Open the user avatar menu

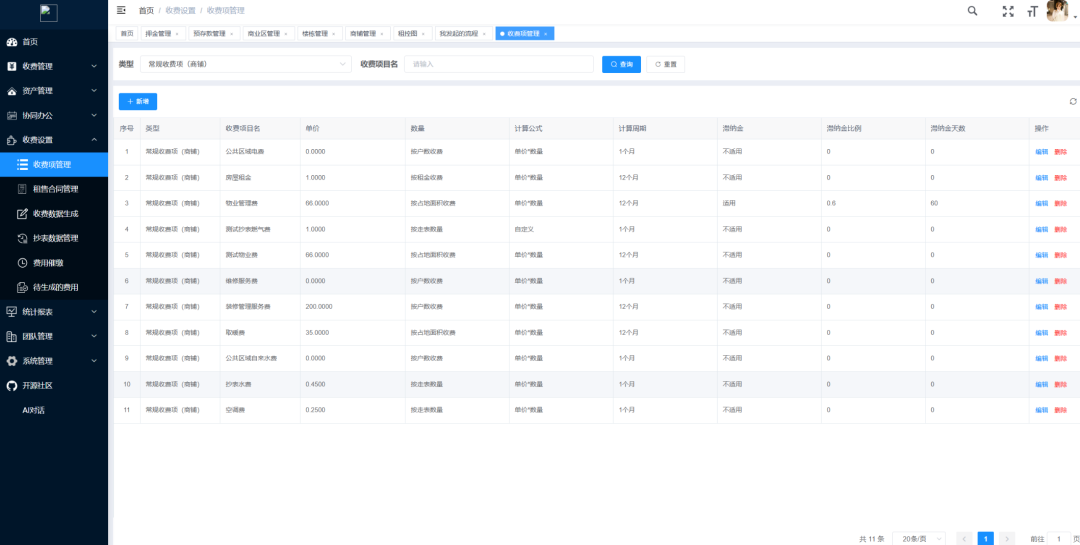1057,11
